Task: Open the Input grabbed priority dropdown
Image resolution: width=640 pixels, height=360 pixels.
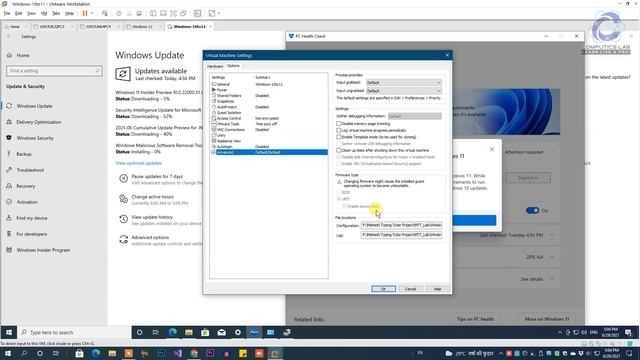Action: [x=404, y=82]
